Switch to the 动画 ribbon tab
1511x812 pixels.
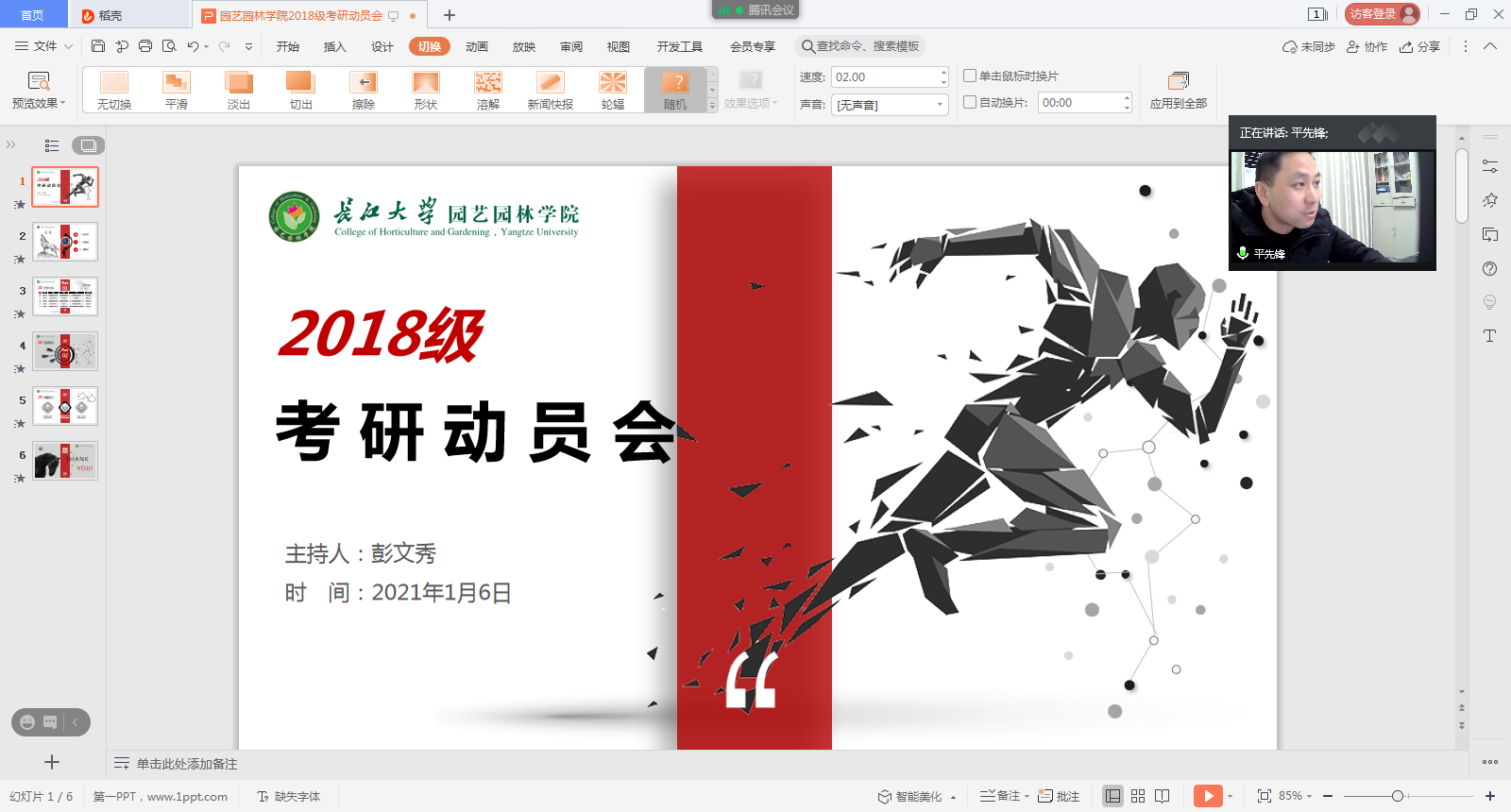point(477,46)
